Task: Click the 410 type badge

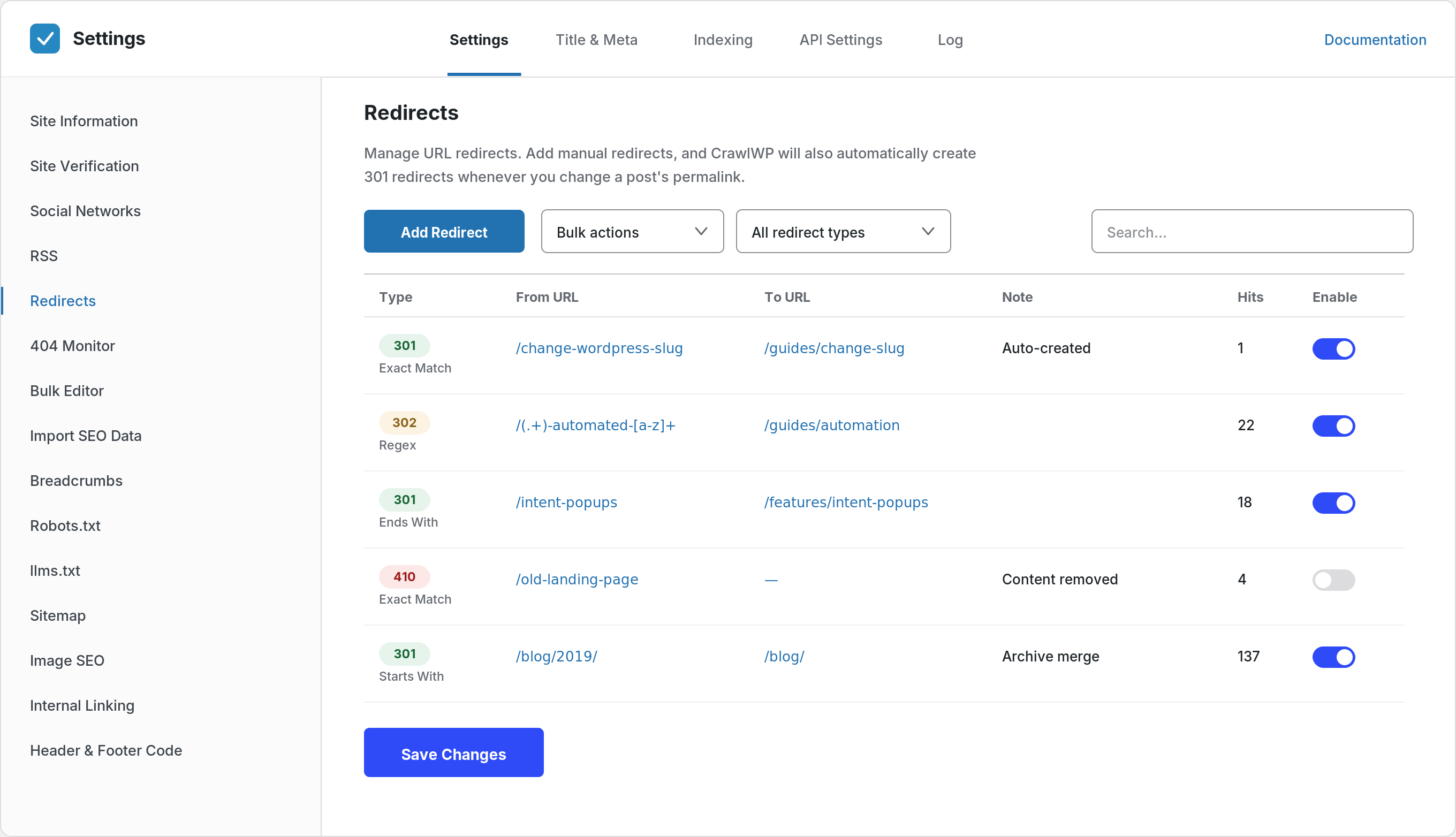Action: click(404, 576)
